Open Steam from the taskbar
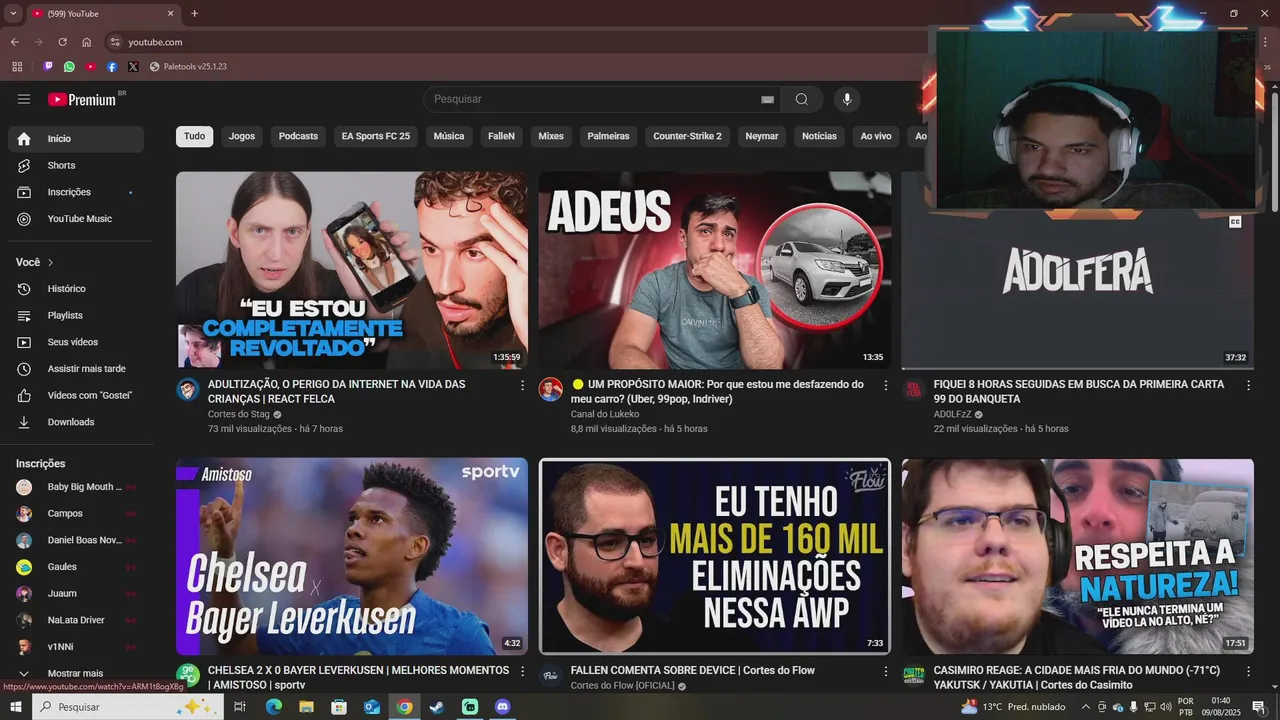Image resolution: width=1280 pixels, height=720 pixels. coord(437,707)
